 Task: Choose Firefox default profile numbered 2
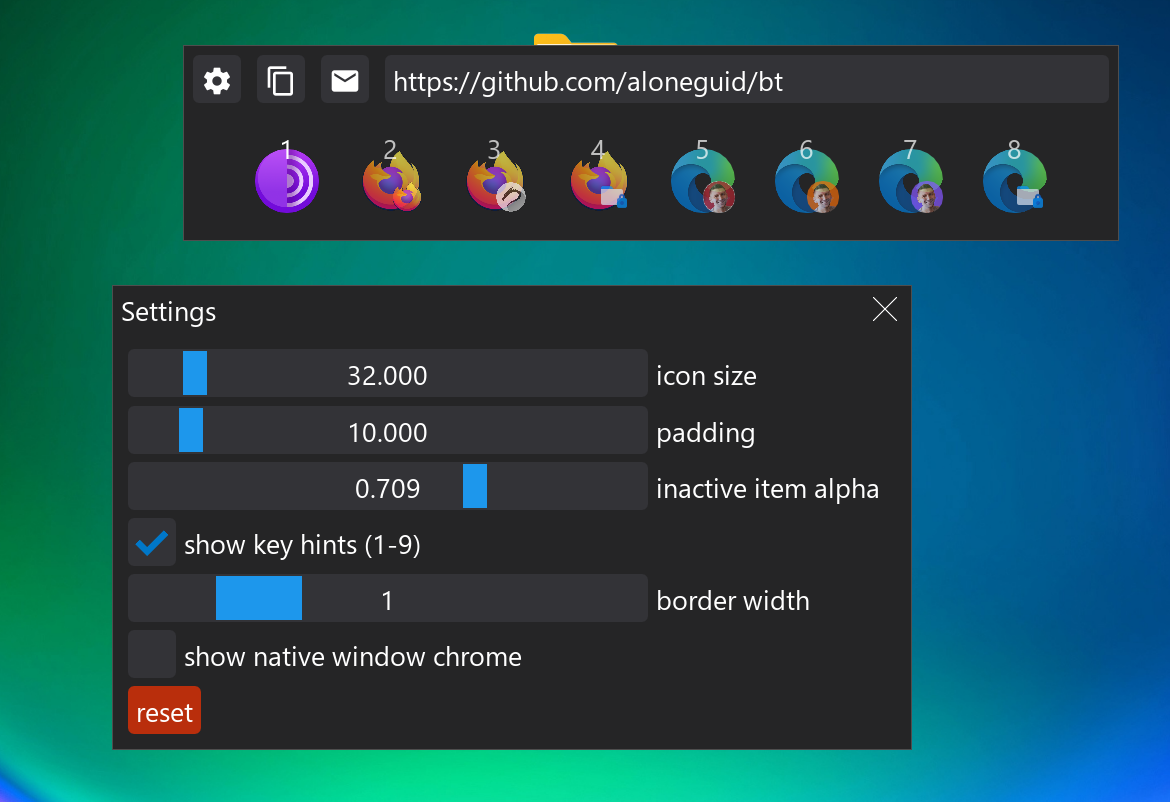coord(391,181)
